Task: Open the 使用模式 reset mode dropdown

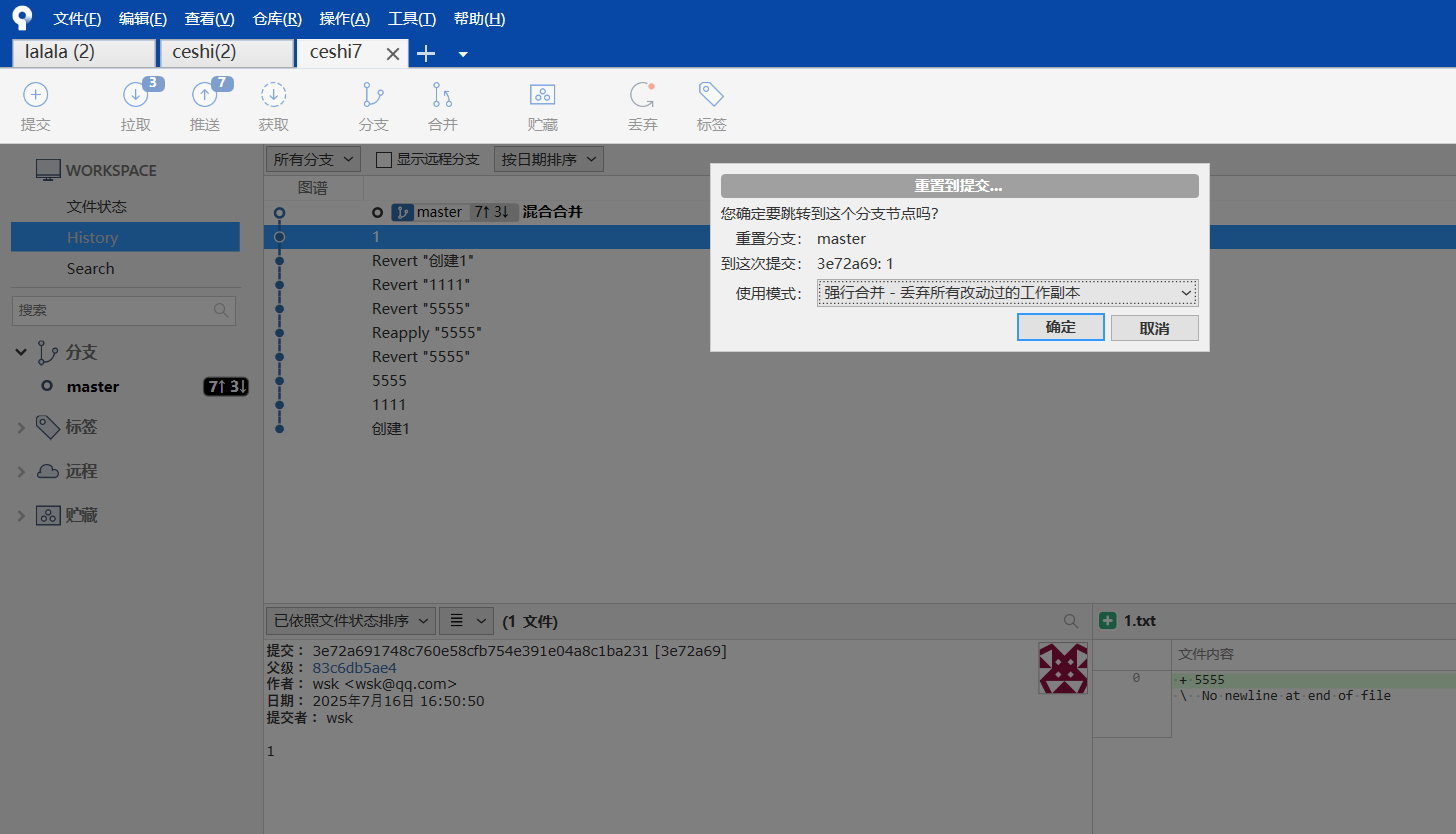Action: pos(1007,293)
